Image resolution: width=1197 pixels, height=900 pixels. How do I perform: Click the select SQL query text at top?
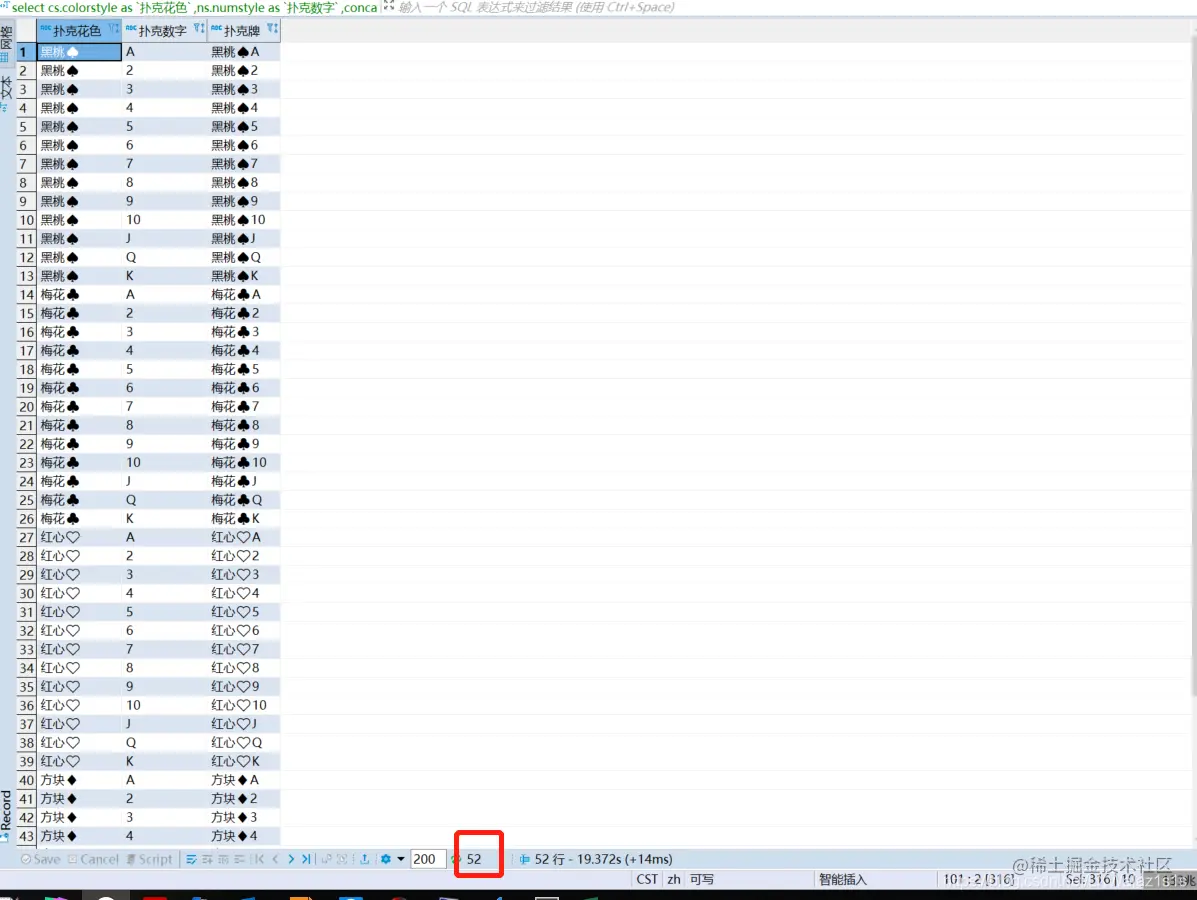pos(195,8)
